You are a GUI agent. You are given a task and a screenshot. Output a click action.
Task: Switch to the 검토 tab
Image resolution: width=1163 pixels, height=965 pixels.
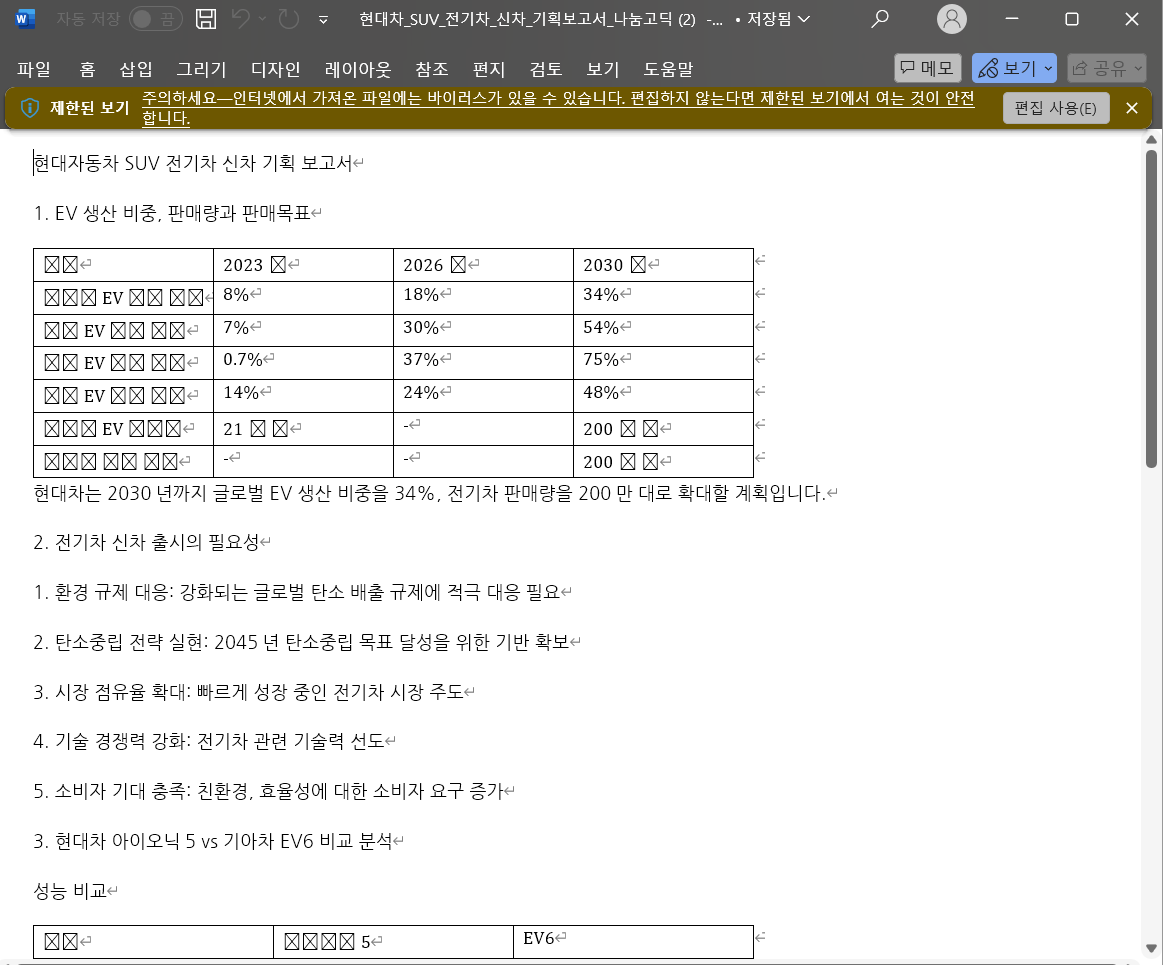coord(546,69)
